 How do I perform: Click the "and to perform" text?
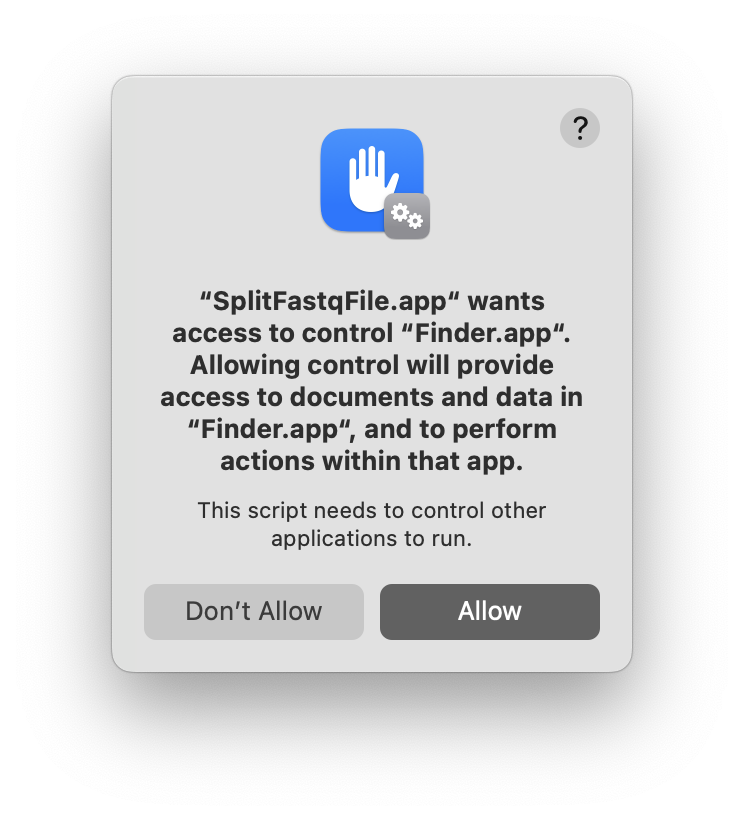(460, 429)
